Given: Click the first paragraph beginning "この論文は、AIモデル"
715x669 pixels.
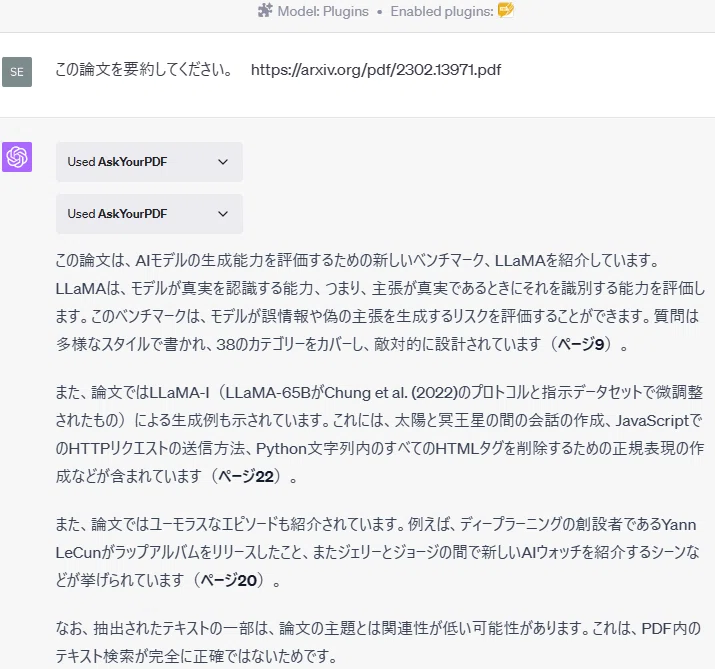Looking at the screenshot, I should [x=380, y=302].
